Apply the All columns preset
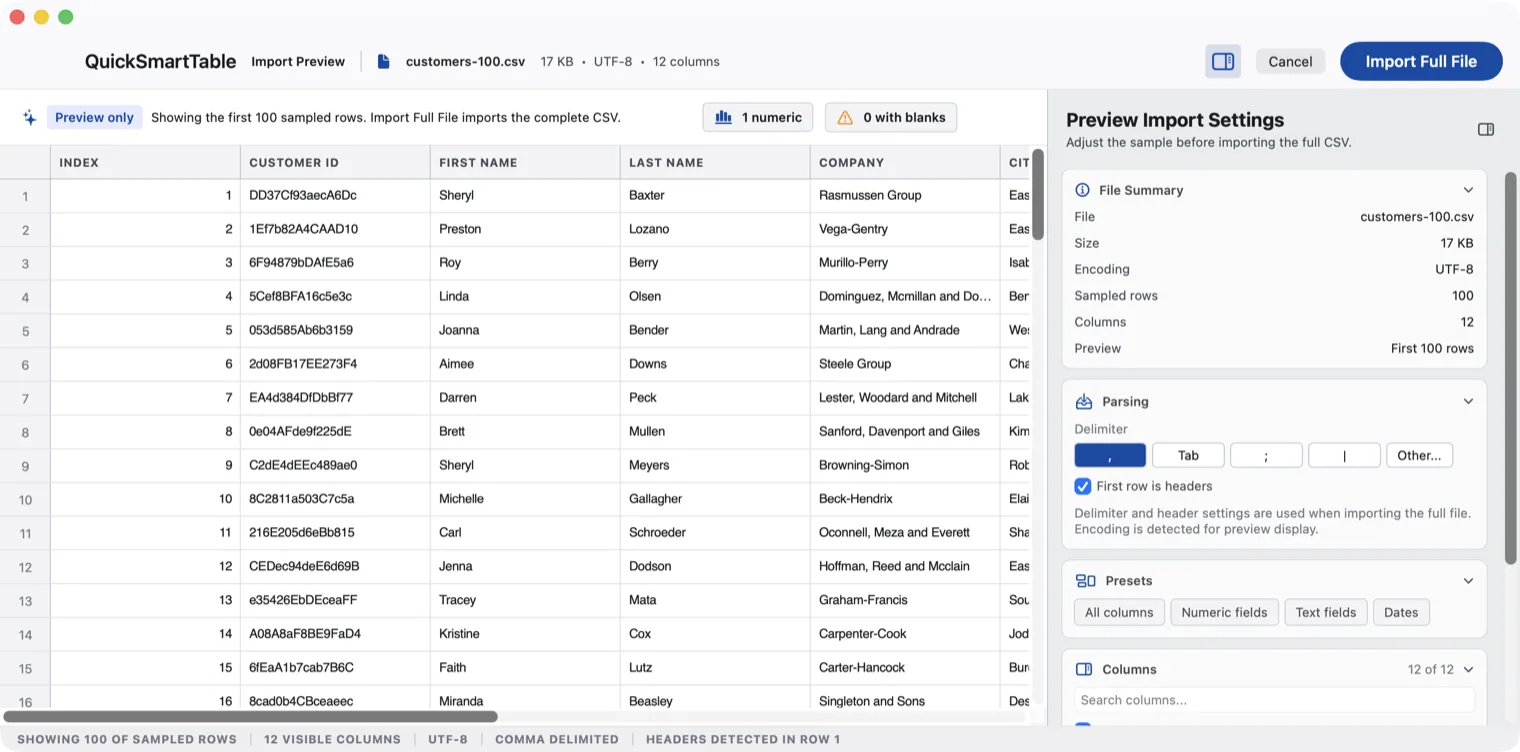 tap(1119, 612)
